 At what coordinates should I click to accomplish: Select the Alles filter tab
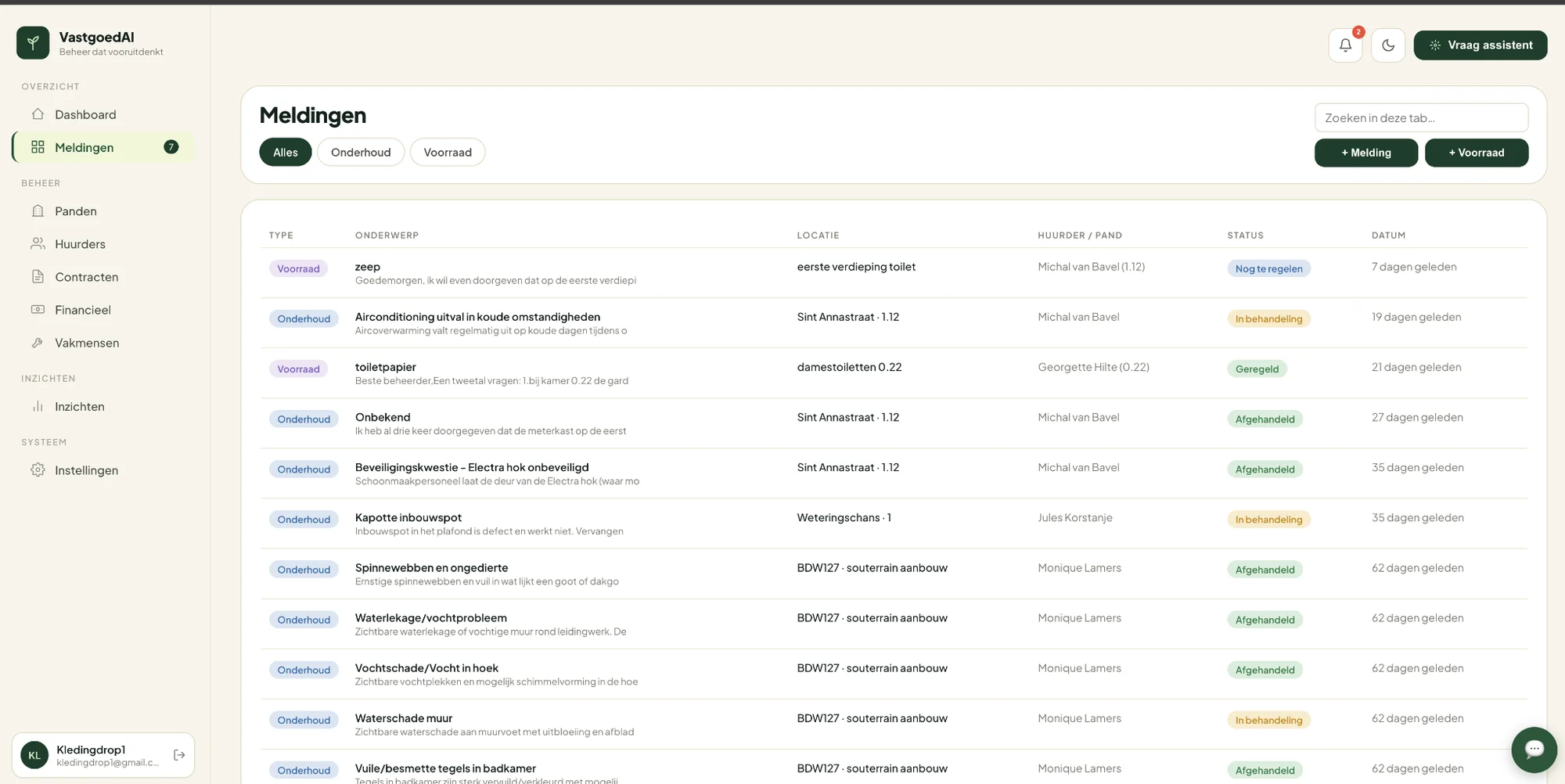point(286,153)
